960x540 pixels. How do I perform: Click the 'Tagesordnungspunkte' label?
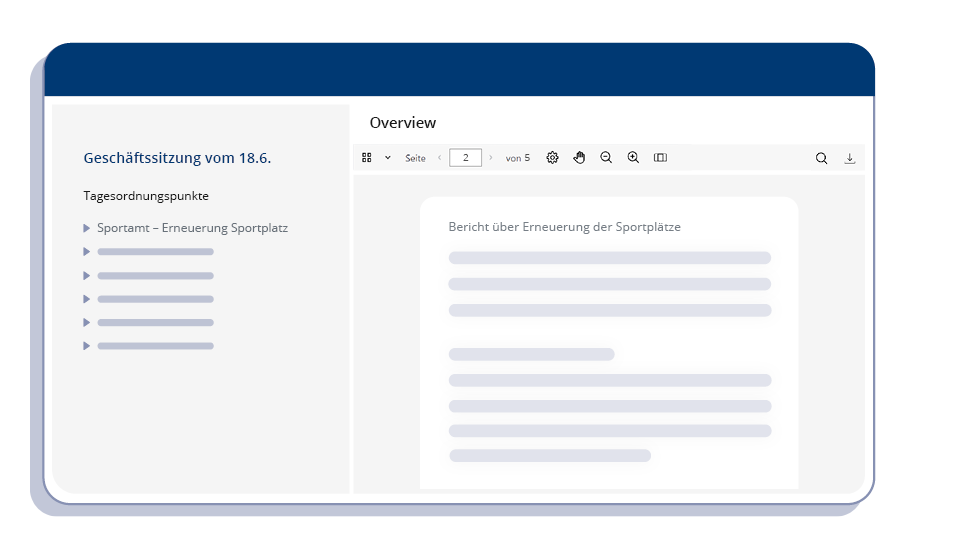point(146,196)
